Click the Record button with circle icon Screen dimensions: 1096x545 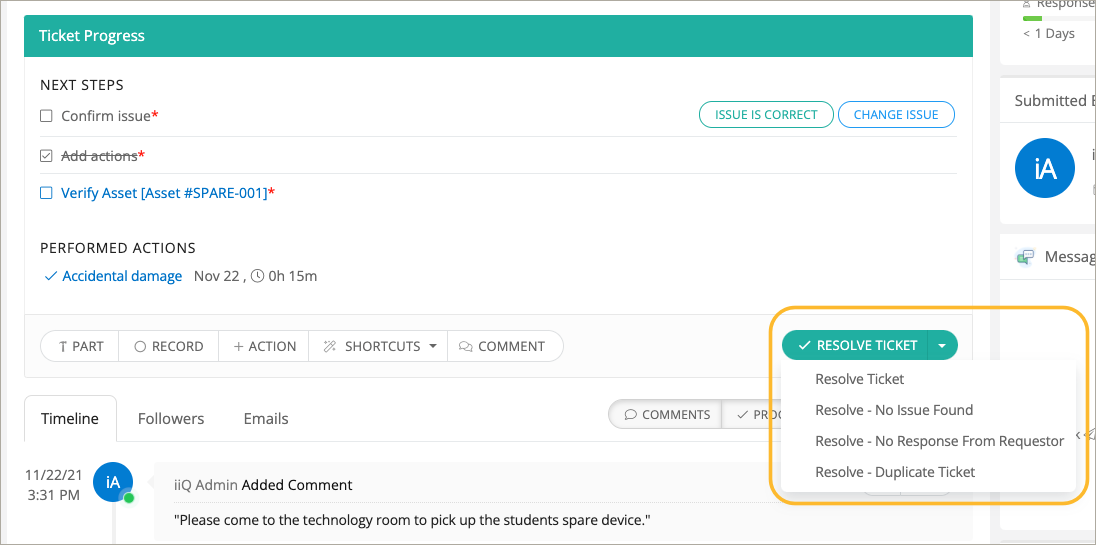tap(168, 346)
